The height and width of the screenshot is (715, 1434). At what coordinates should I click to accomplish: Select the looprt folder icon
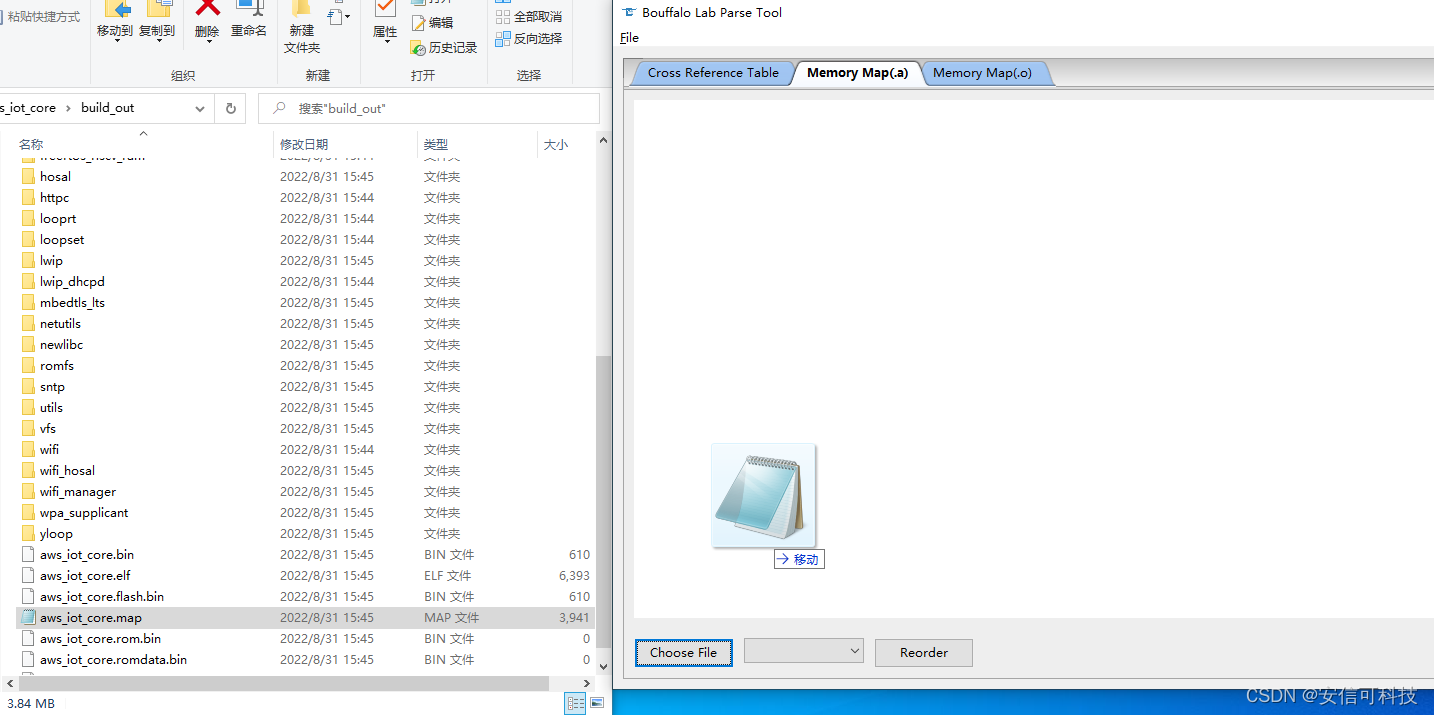(x=28, y=219)
